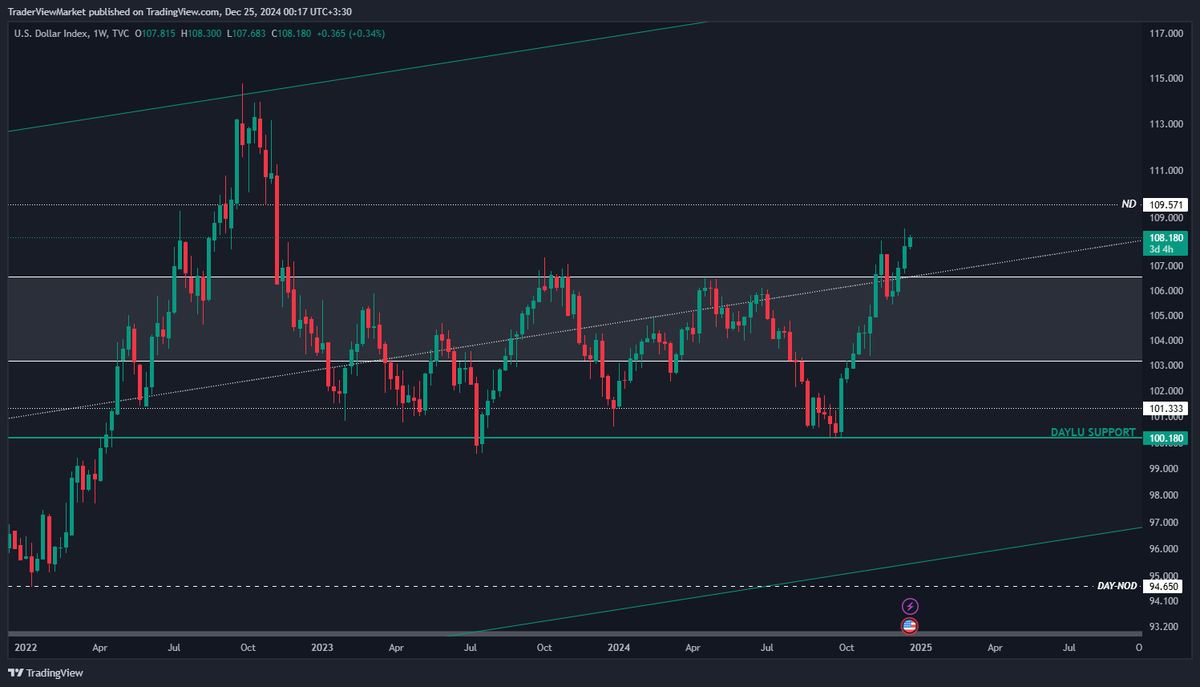Click the 2023 label on time axis
This screenshot has width=1200, height=687.
[x=322, y=647]
